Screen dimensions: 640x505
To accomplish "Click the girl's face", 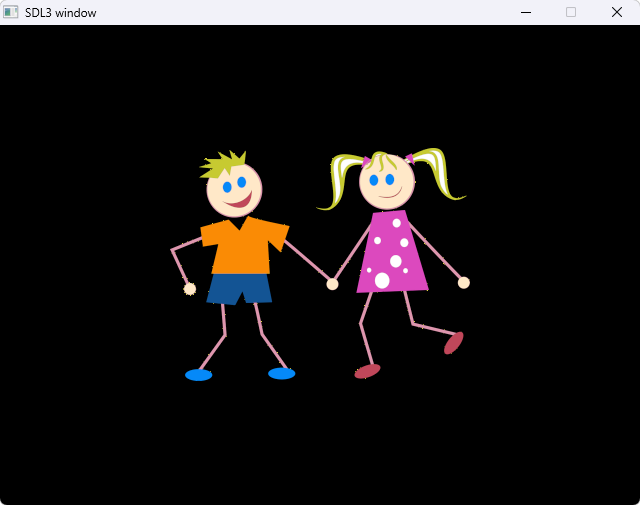I will click(x=387, y=182).
